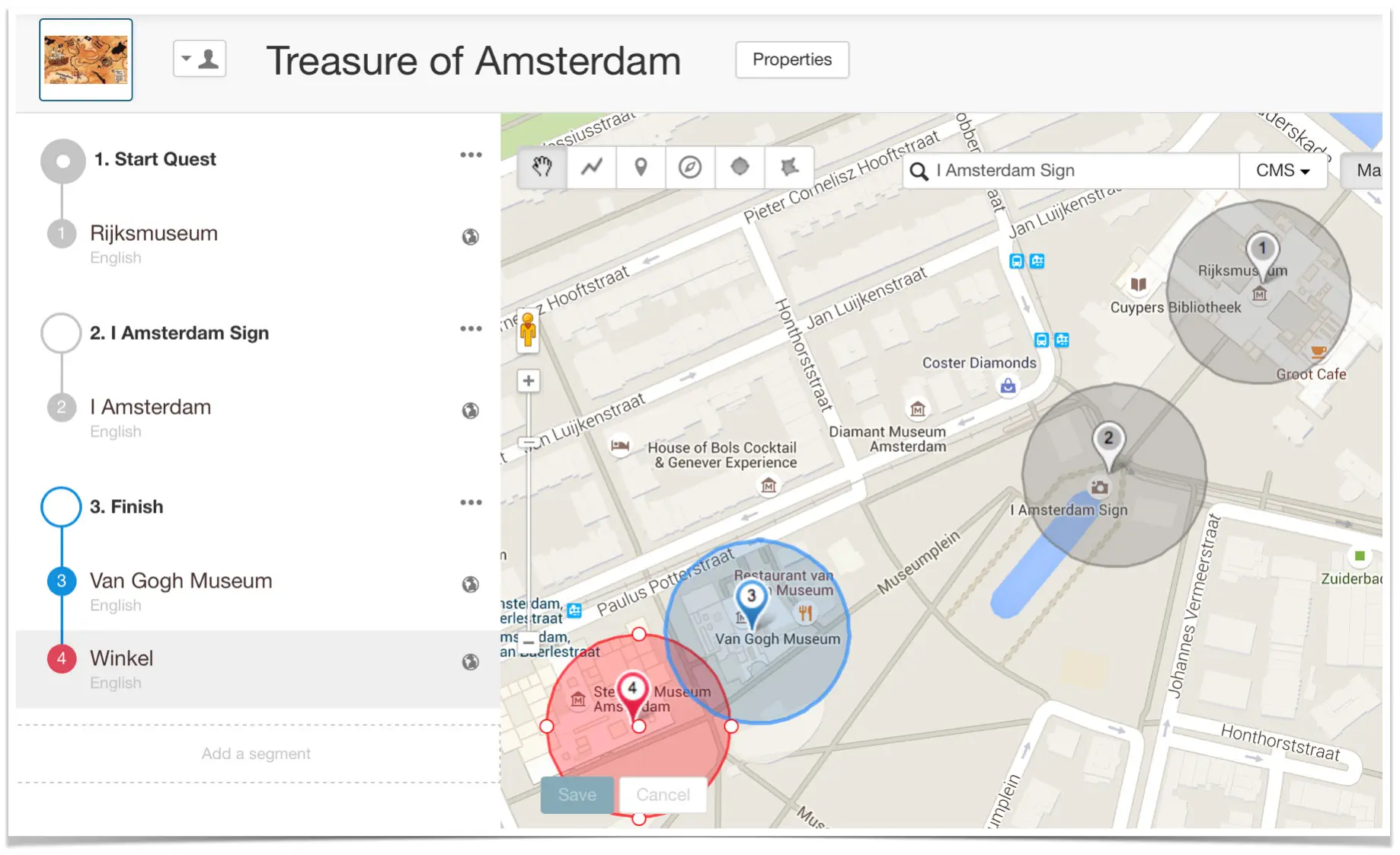
Task: Click the right handle of red circle
Action: (731, 726)
